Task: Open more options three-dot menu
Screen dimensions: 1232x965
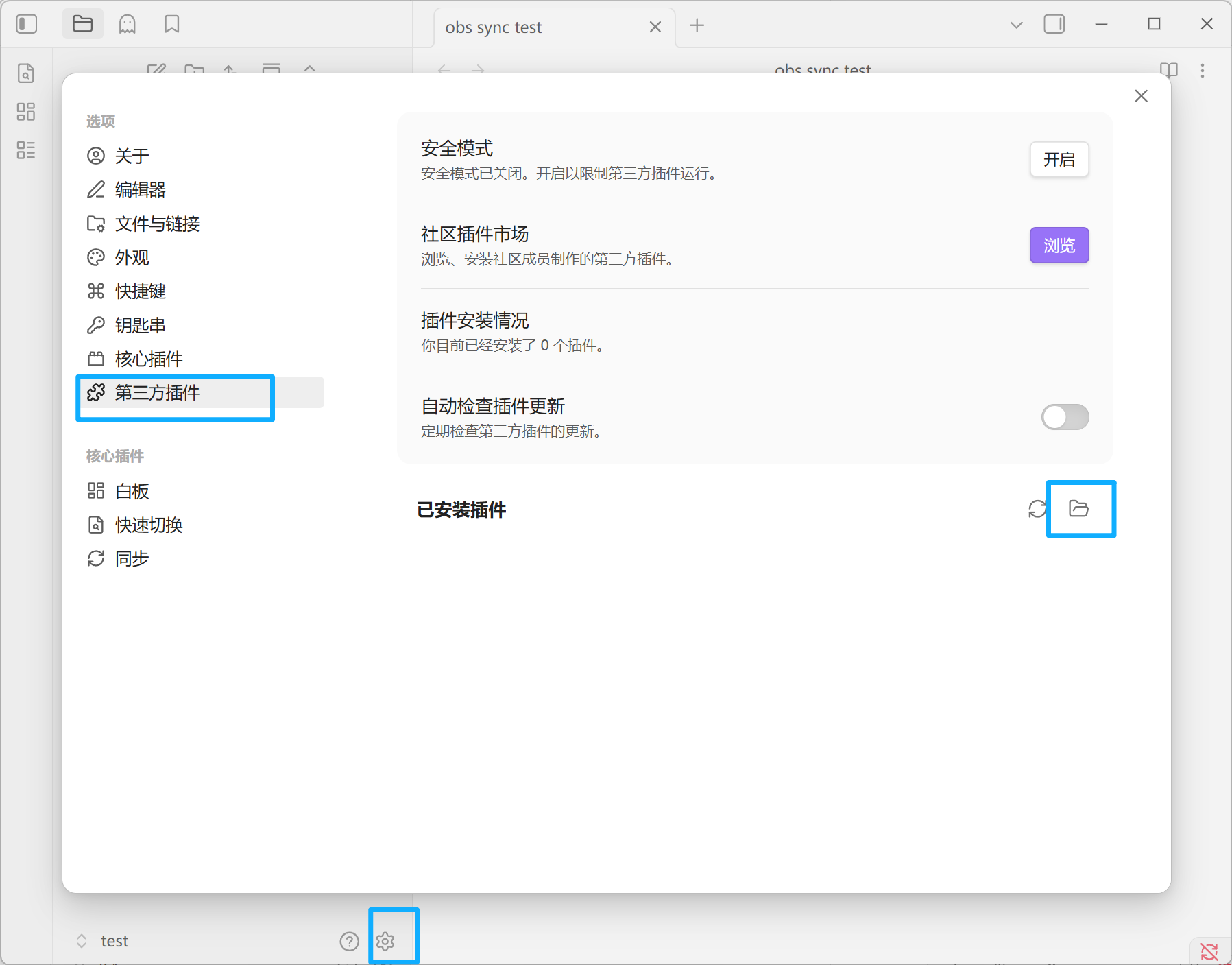Action: click(1202, 70)
